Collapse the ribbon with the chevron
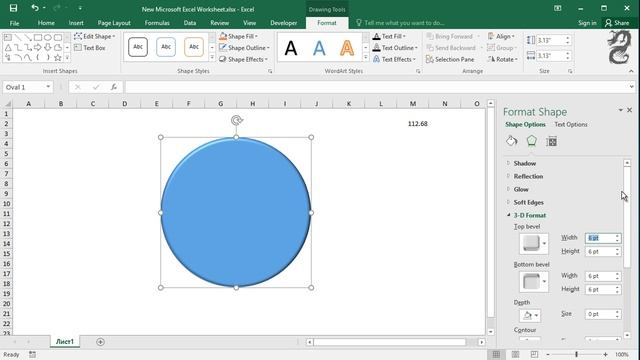Image resolution: width=640 pixels, height=360 pixels. tap(631, 71)
